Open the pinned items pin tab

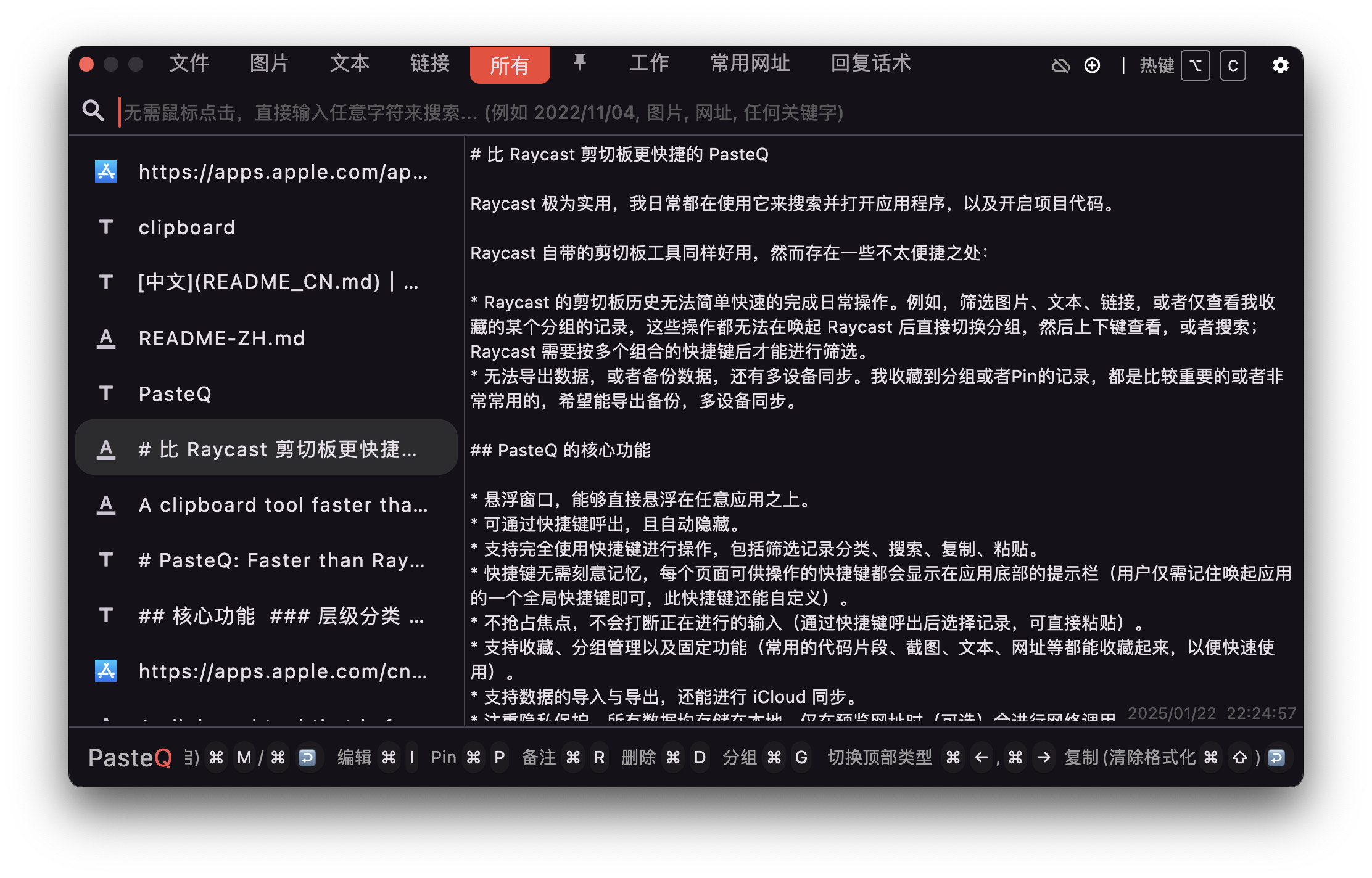579,63
